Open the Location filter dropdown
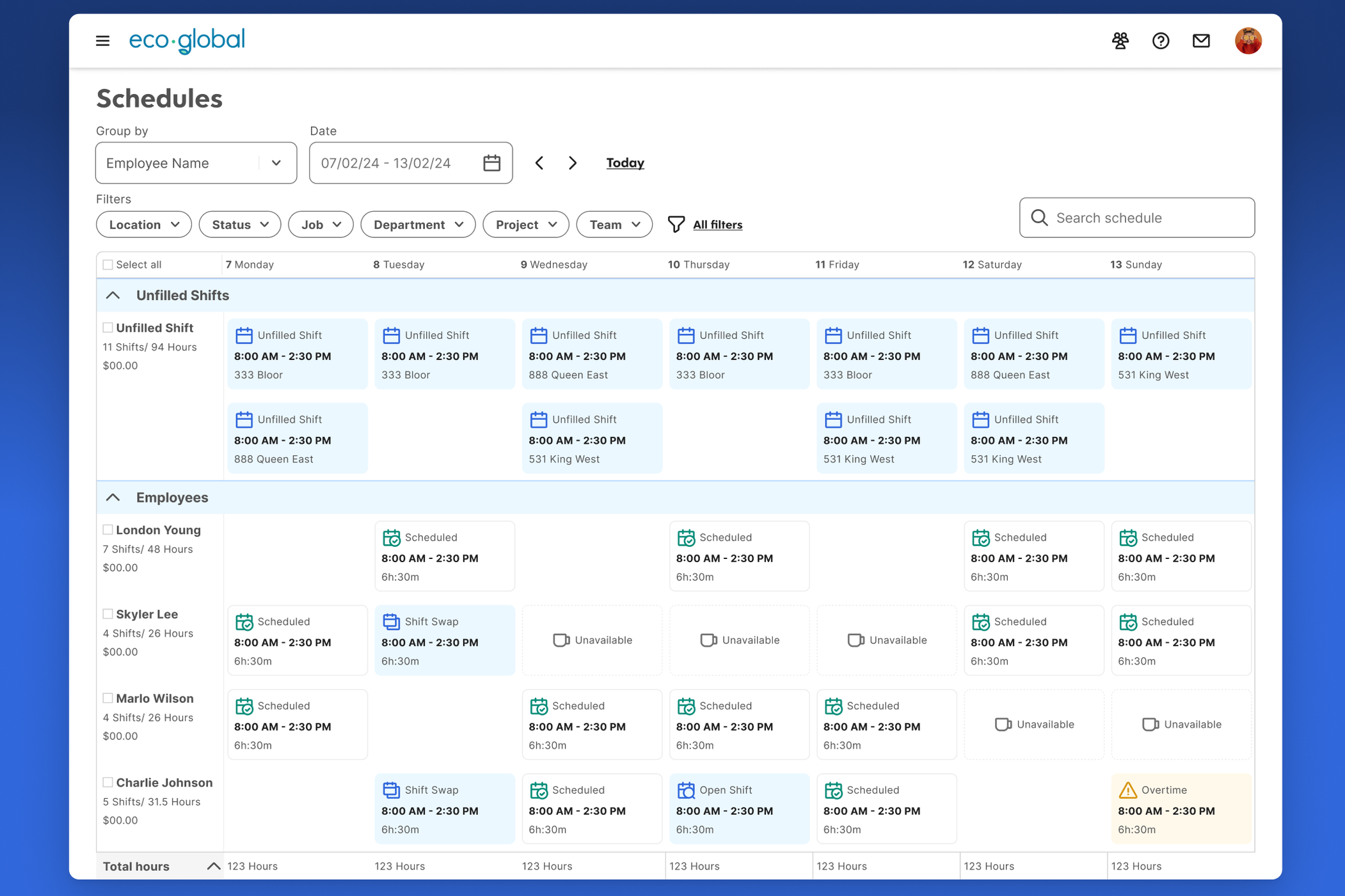This screenshot has height=896, width=1345. (143, 224)
